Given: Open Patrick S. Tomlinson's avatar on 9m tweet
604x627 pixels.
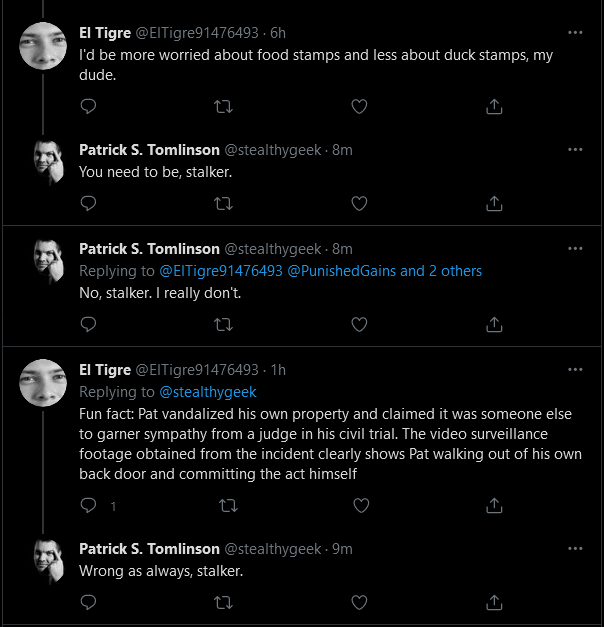Looking at the screenshot, I should pos(48,561).
